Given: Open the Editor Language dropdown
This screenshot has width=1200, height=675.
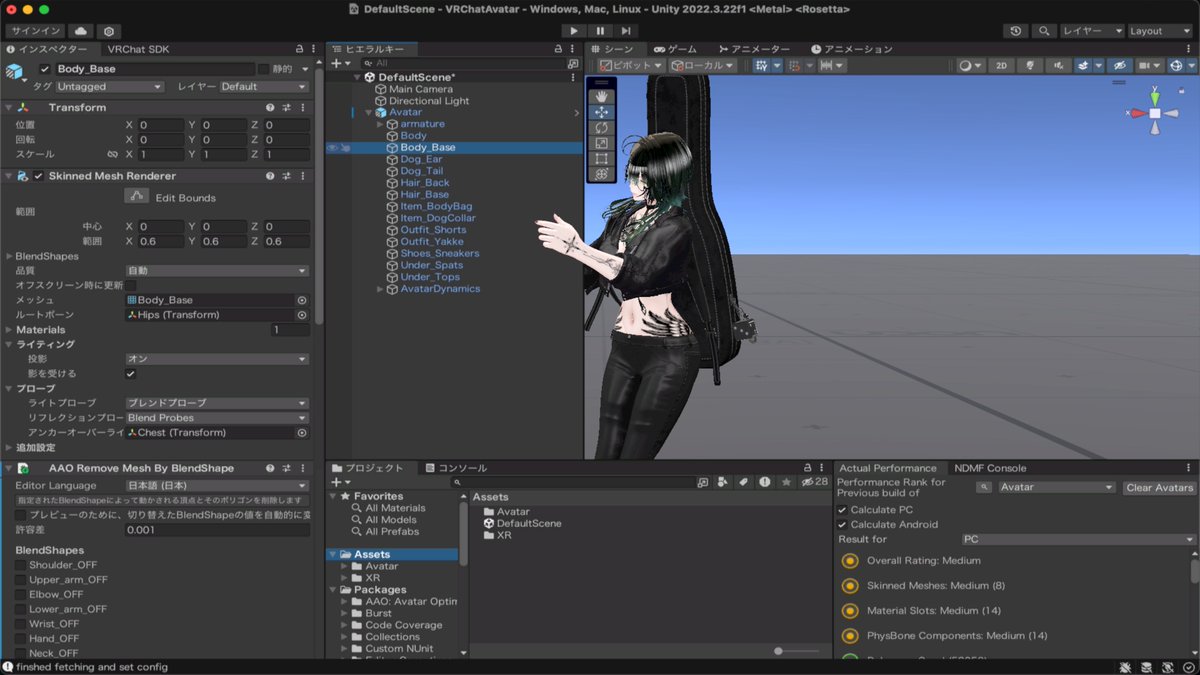Looking at the screenshot, I should 217,485.
